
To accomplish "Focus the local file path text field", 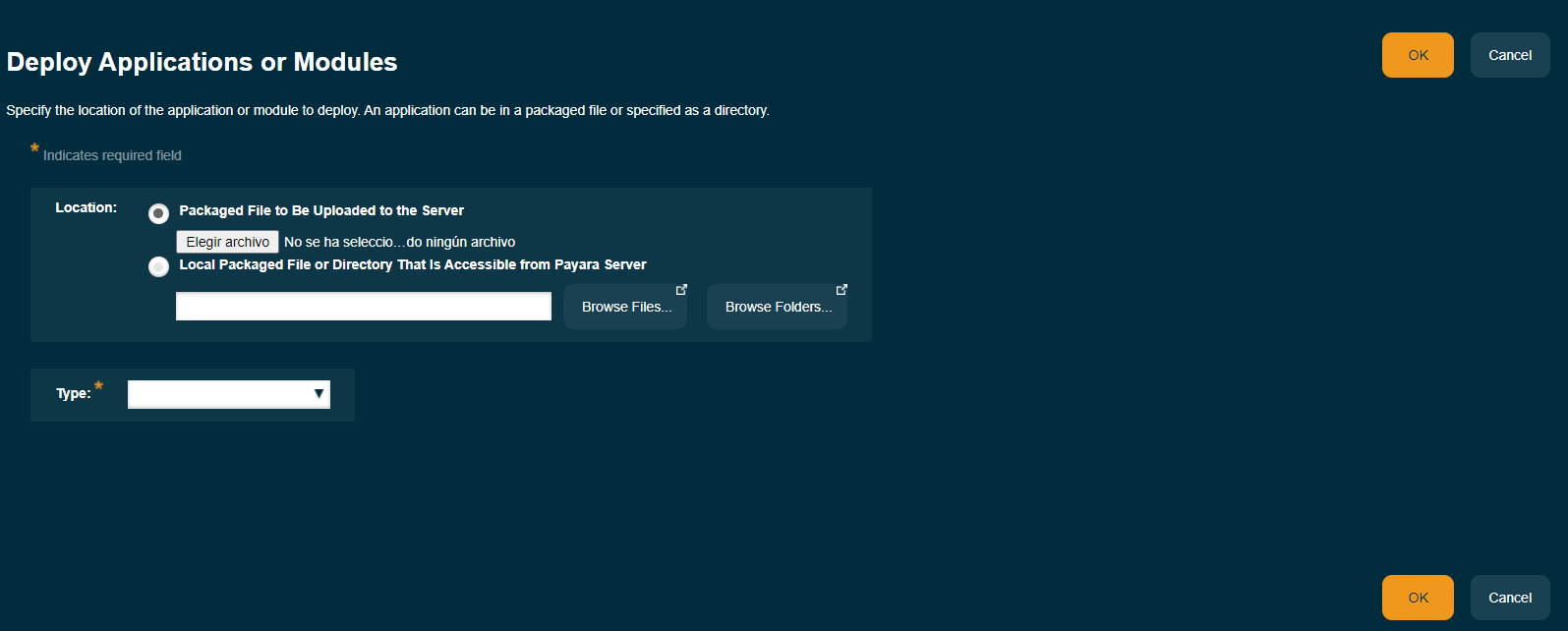I will pos(363,307).
